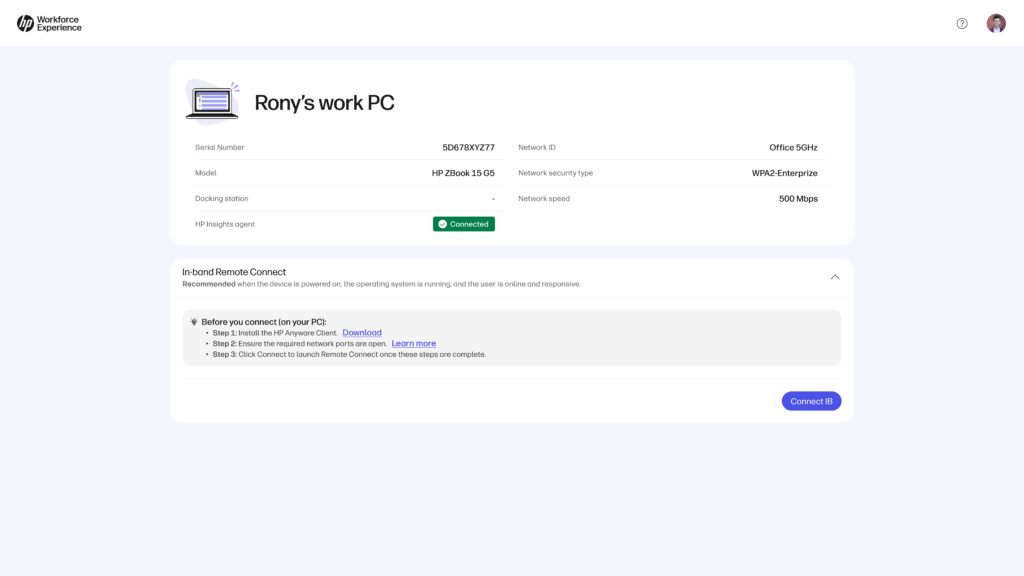Click the Rony's work PC title

(324, 103)
